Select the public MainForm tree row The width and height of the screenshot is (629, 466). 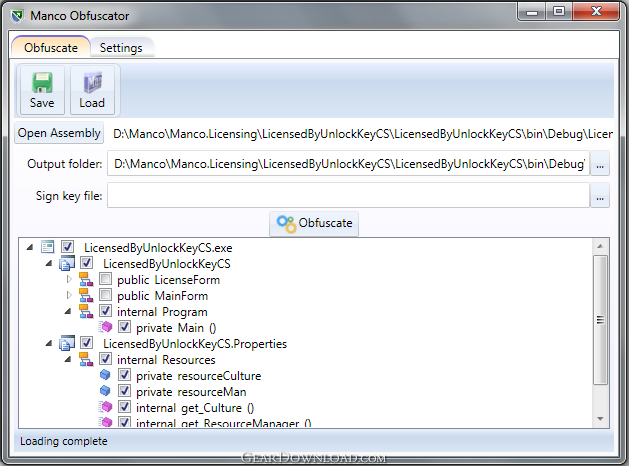(162, 296)
